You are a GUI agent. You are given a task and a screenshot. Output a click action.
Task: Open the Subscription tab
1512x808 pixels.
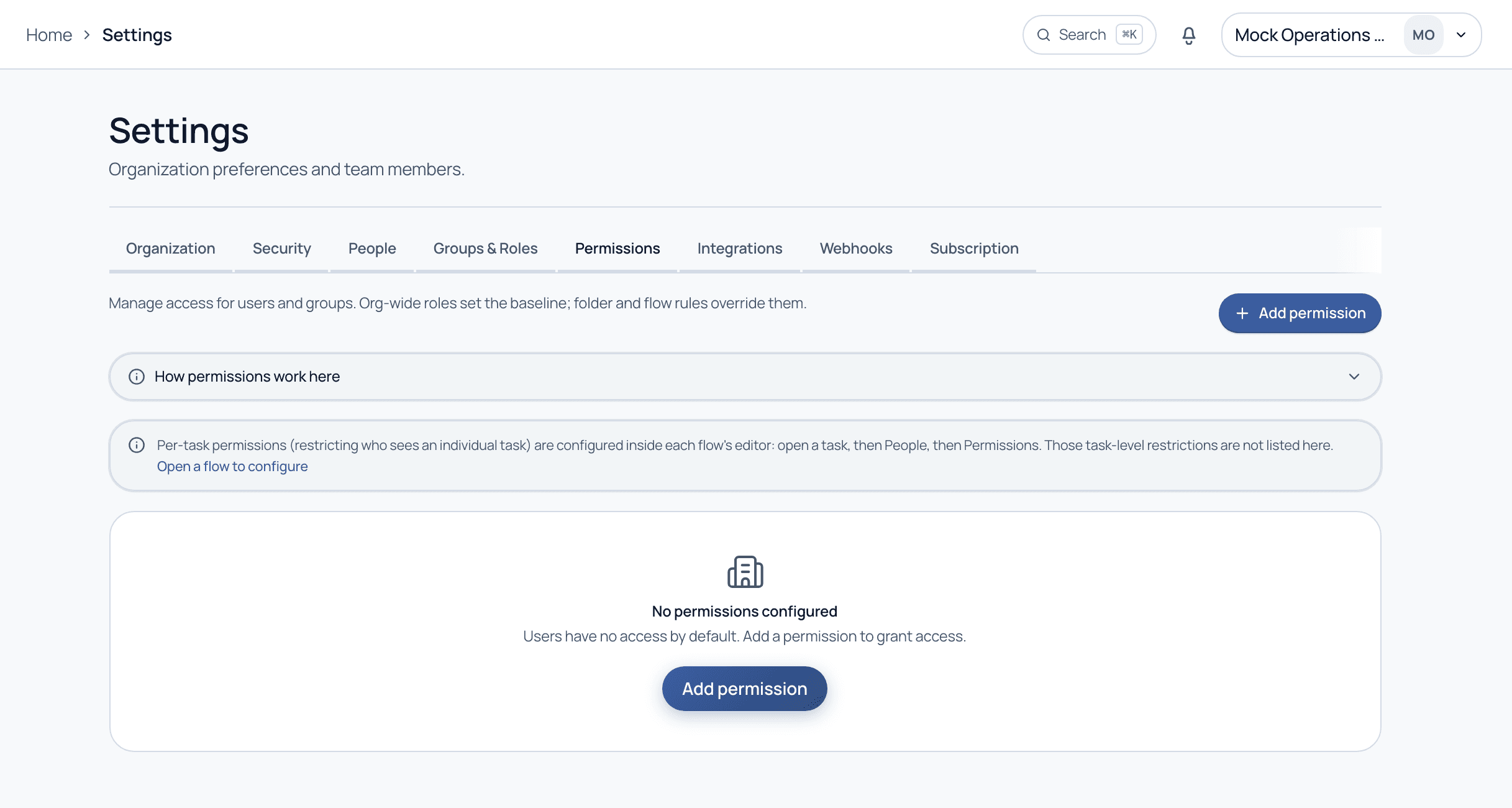coord(974,249)
